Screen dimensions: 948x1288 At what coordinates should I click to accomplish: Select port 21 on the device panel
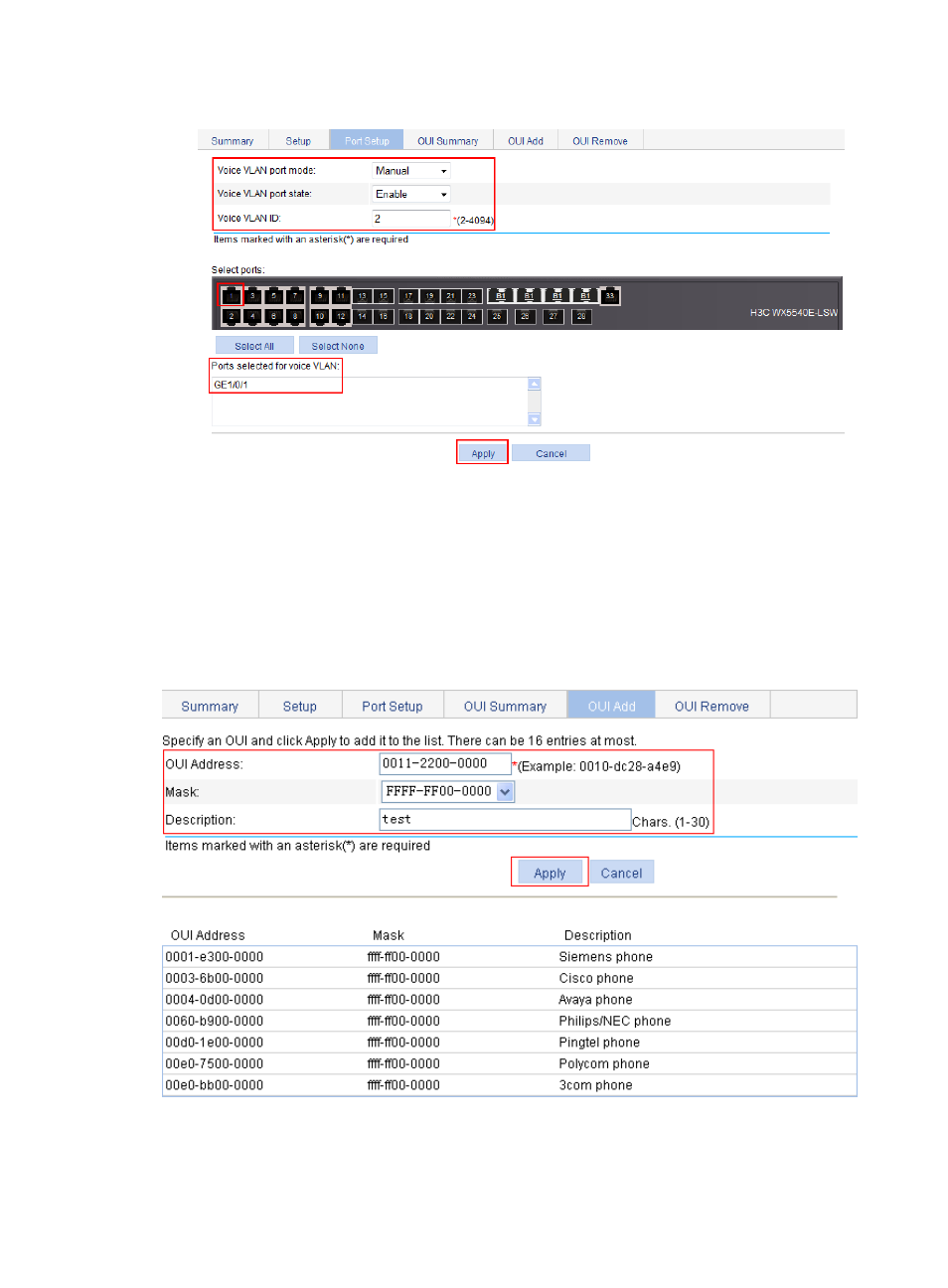(450, 296)
